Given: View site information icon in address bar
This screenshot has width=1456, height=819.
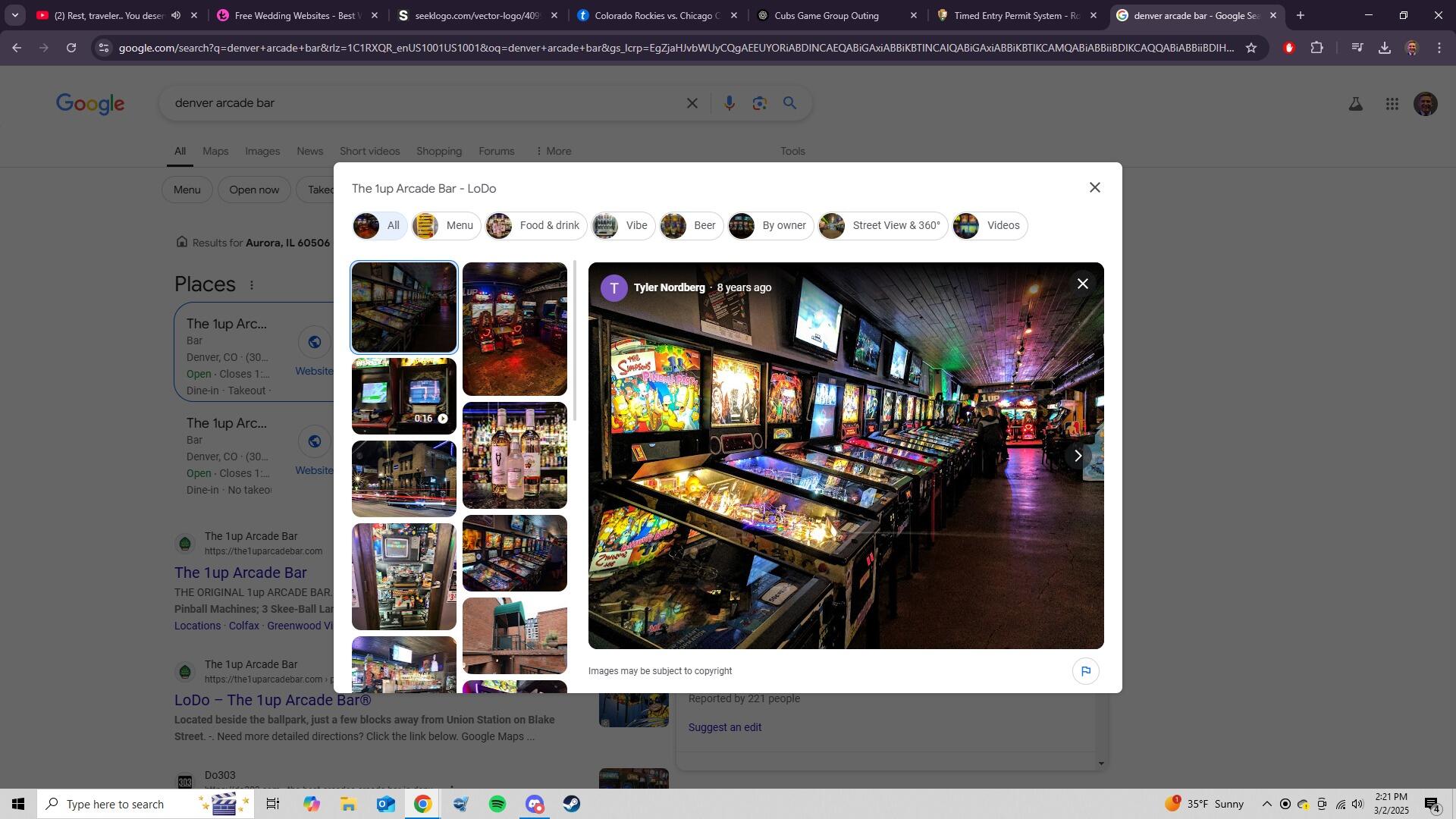Looking at the screenshot, I should click(104, 48).
